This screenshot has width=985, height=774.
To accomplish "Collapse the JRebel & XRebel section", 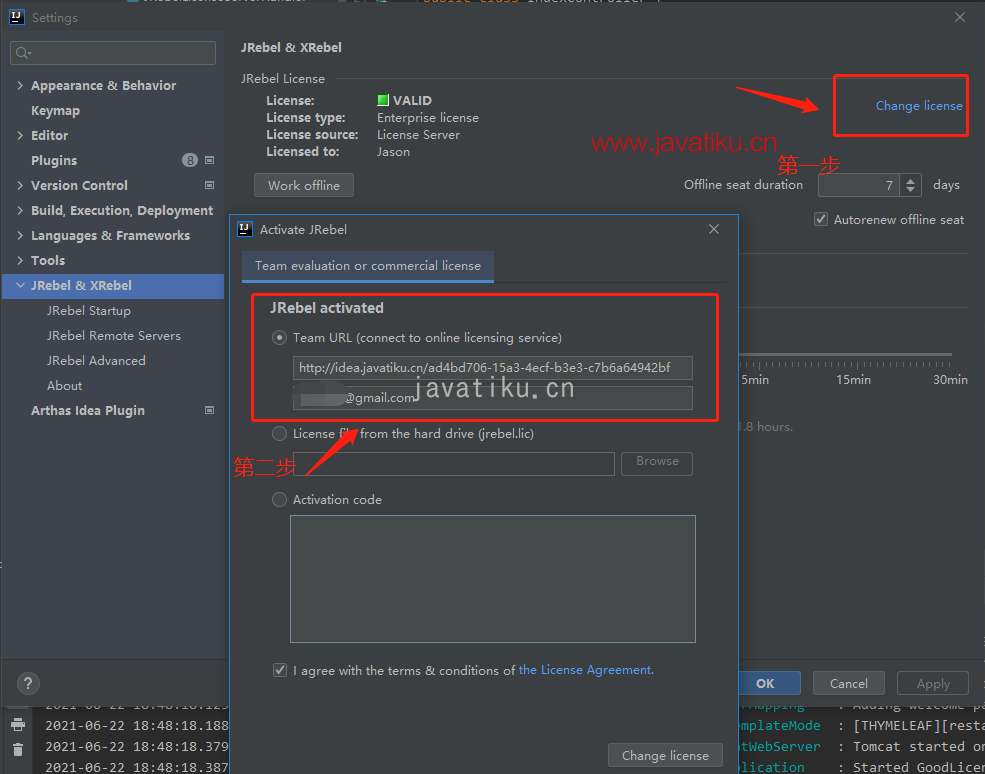I will pyautogui.click(x=20, y=286).
